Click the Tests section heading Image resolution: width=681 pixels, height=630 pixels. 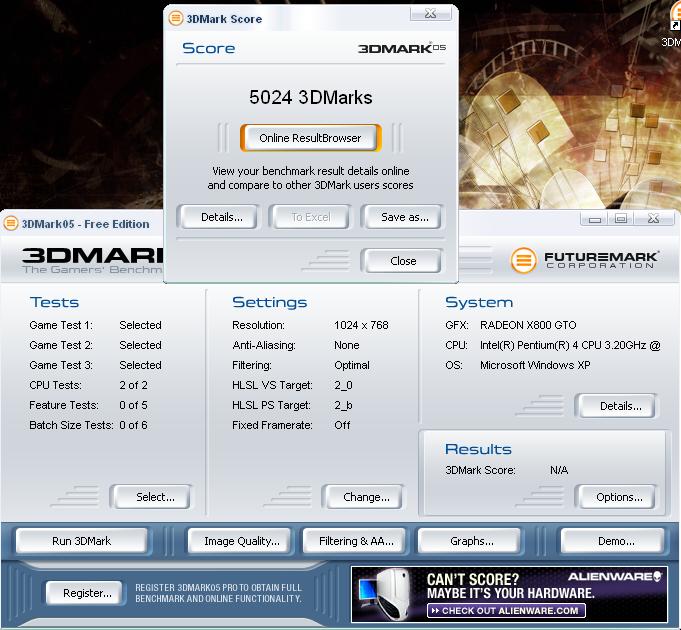54,302
